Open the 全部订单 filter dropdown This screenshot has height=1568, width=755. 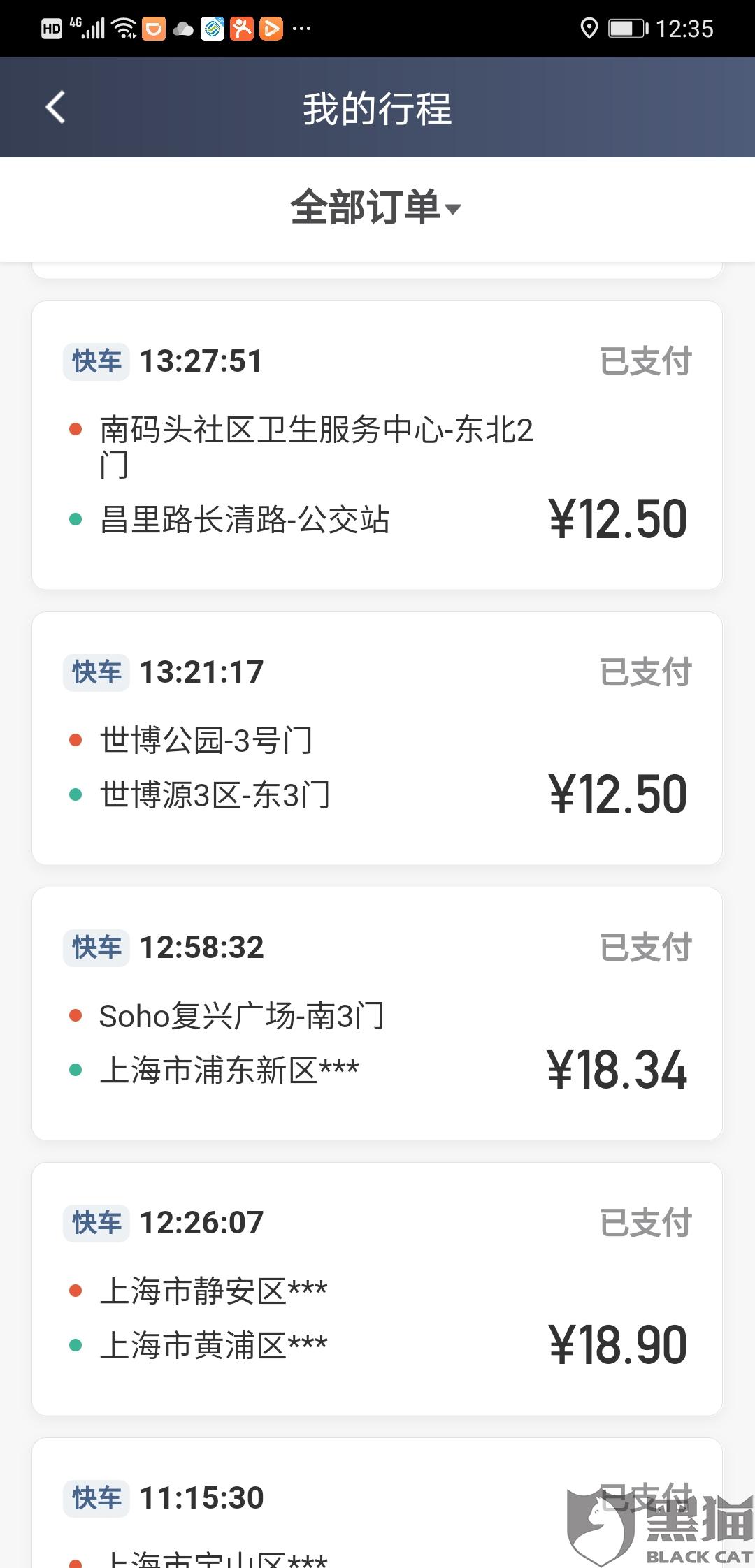click(x=376, y=208)
